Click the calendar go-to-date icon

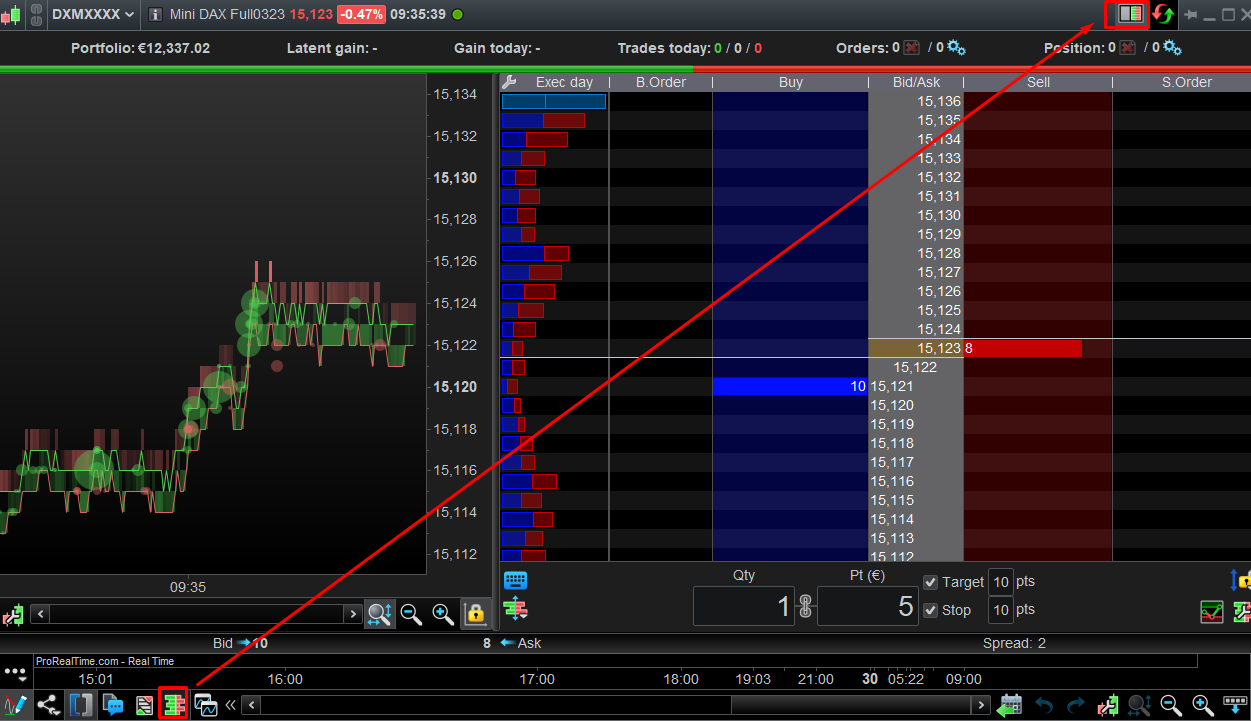point(1010,705)
